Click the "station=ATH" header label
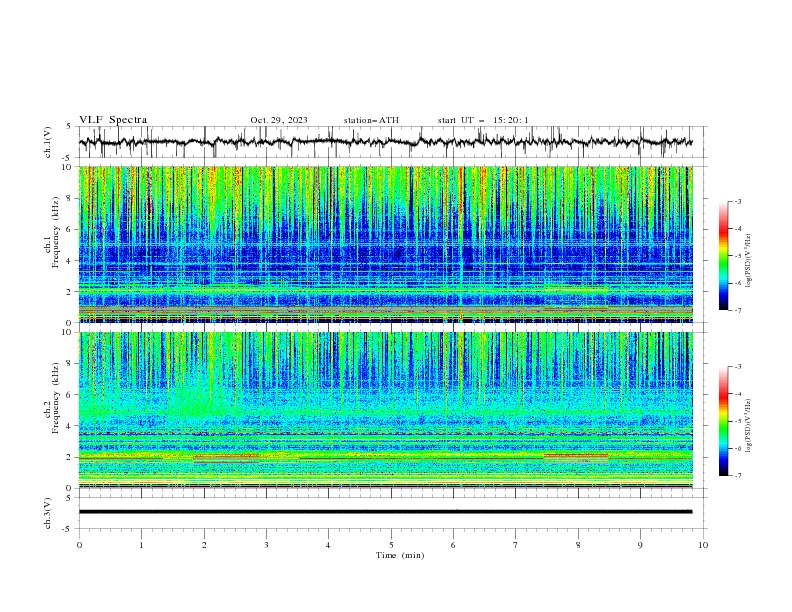This screenshot has height=612, width=792. tap(371, 120)
